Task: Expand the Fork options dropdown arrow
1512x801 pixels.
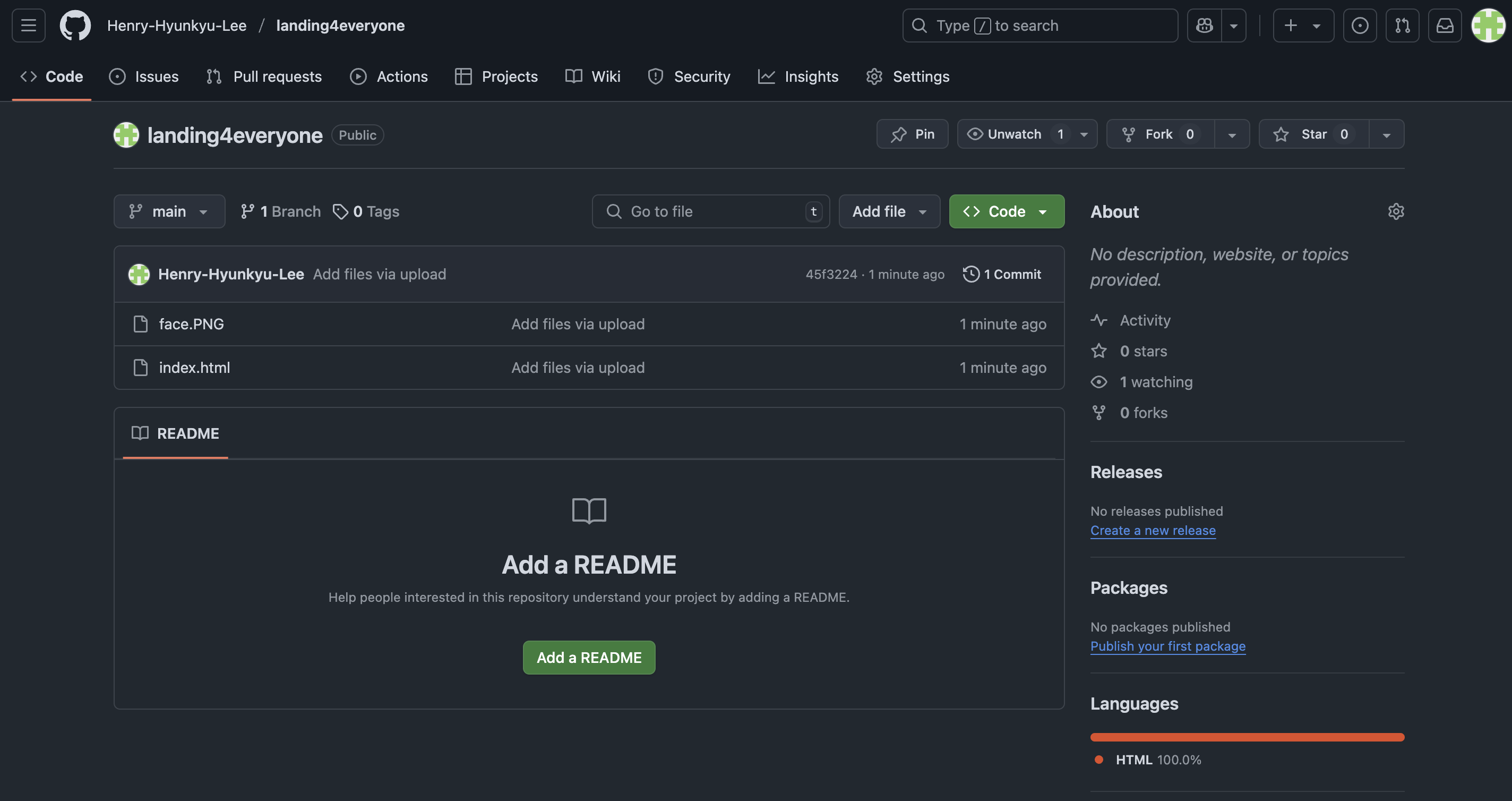Action: (x=1232, y=134)
